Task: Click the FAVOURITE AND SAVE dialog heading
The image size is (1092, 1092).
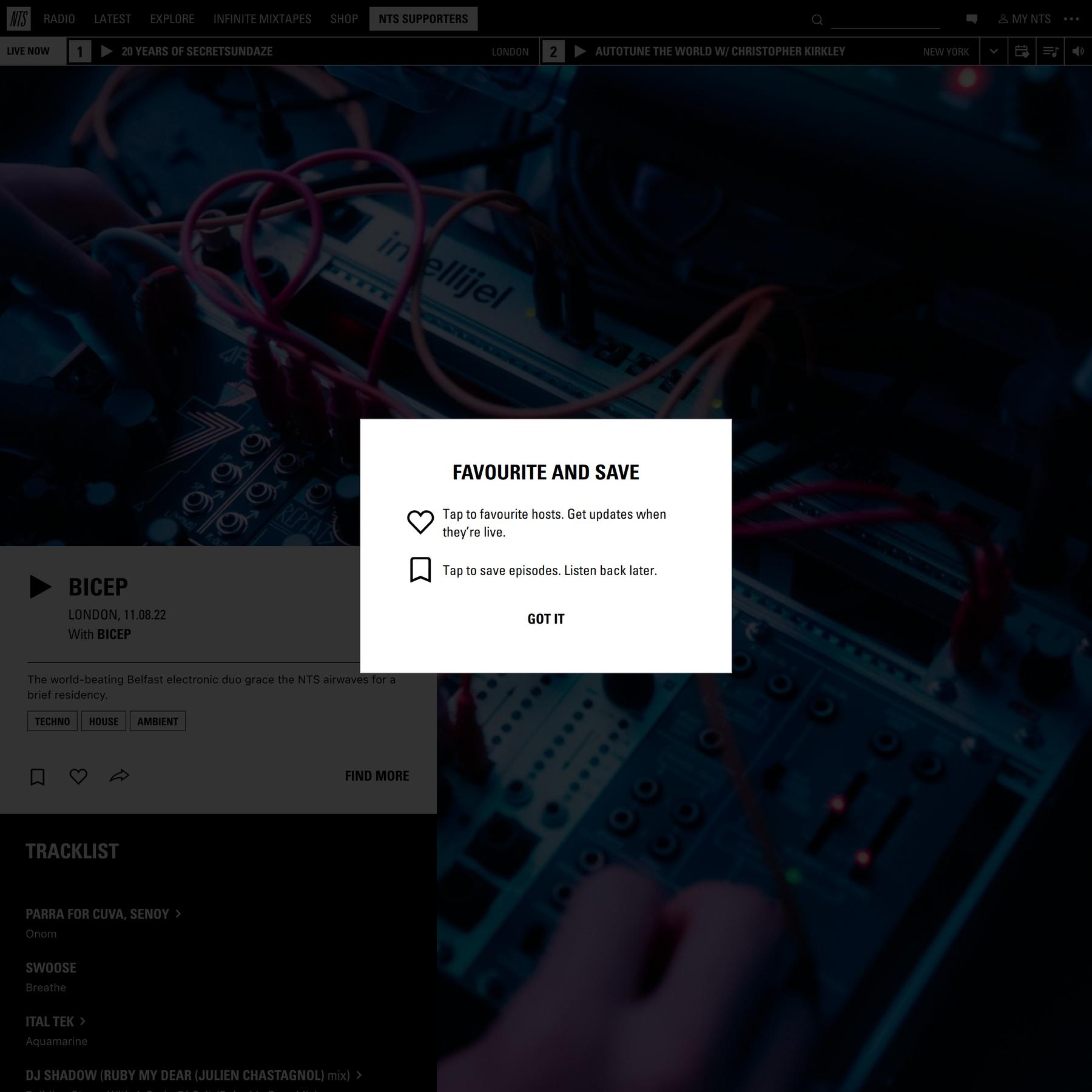Action: 546,473
